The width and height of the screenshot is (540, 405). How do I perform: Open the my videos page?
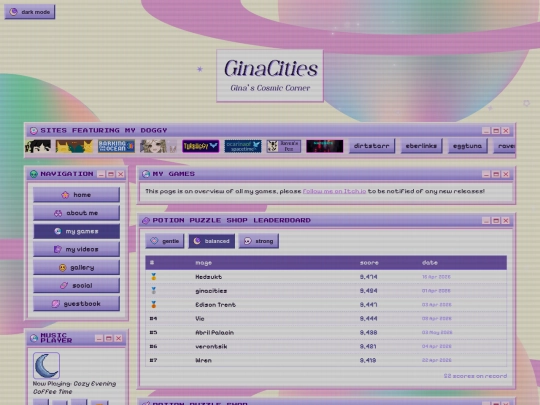[x=76, y=249]
